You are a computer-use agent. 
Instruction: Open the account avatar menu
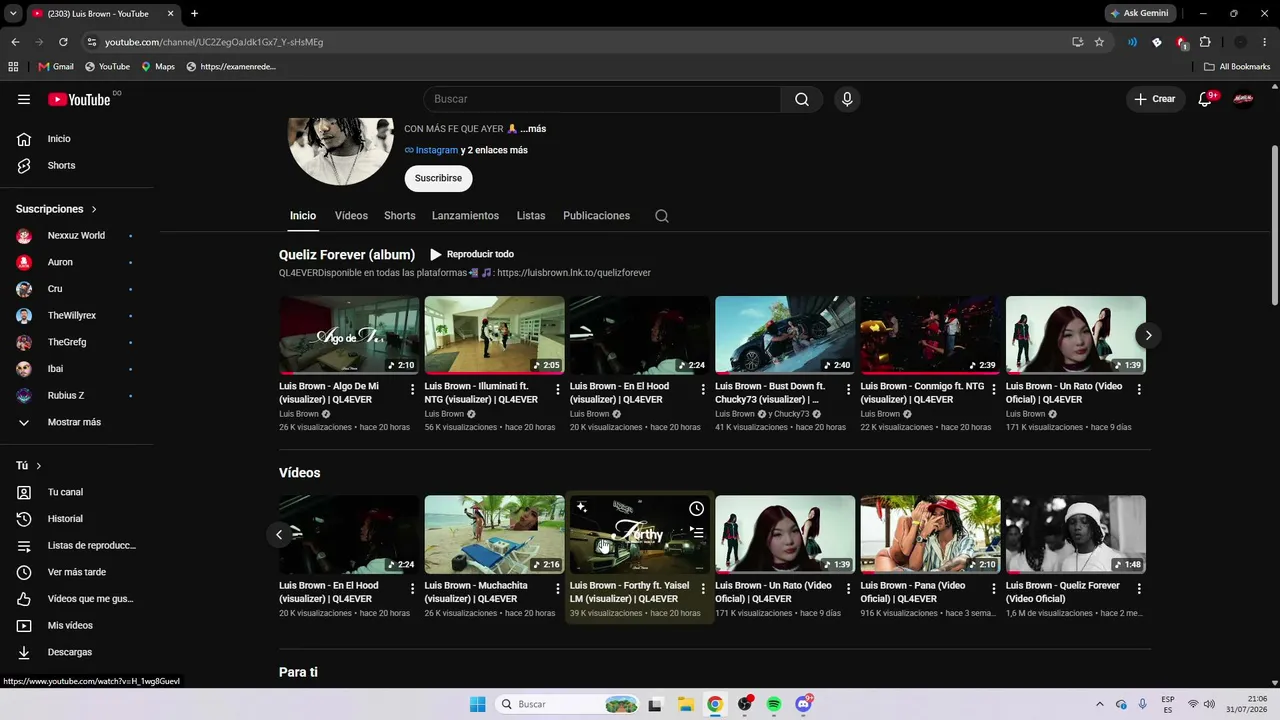click(1243, 99)
